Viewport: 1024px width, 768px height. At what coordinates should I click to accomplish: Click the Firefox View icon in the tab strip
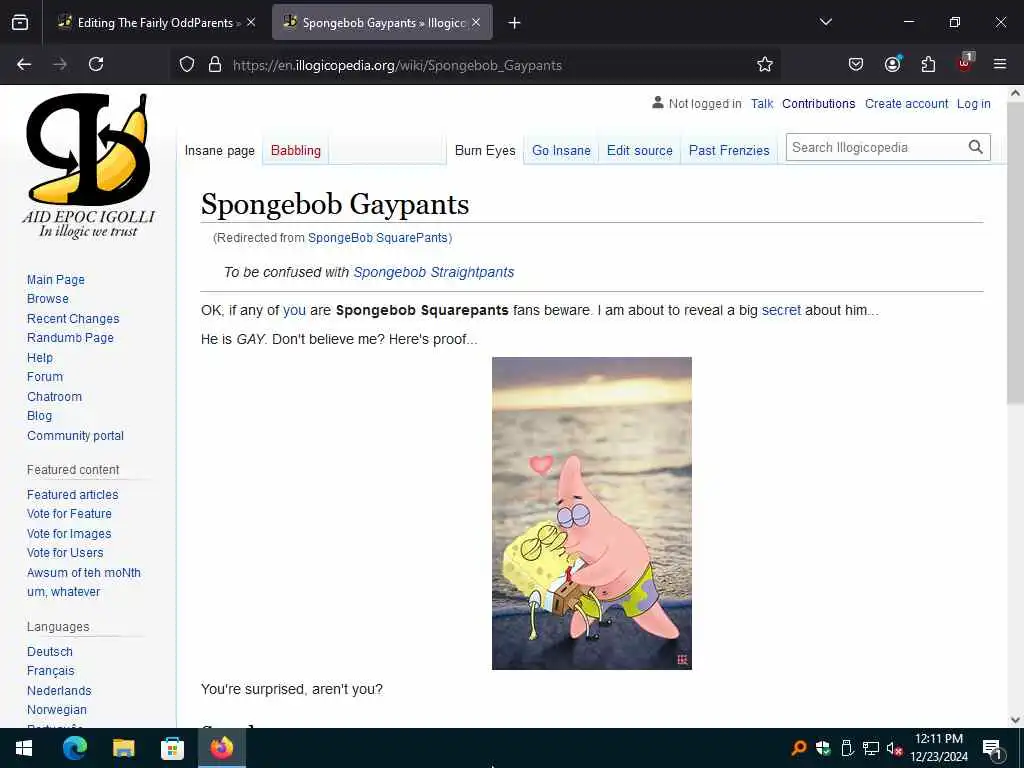20,22
